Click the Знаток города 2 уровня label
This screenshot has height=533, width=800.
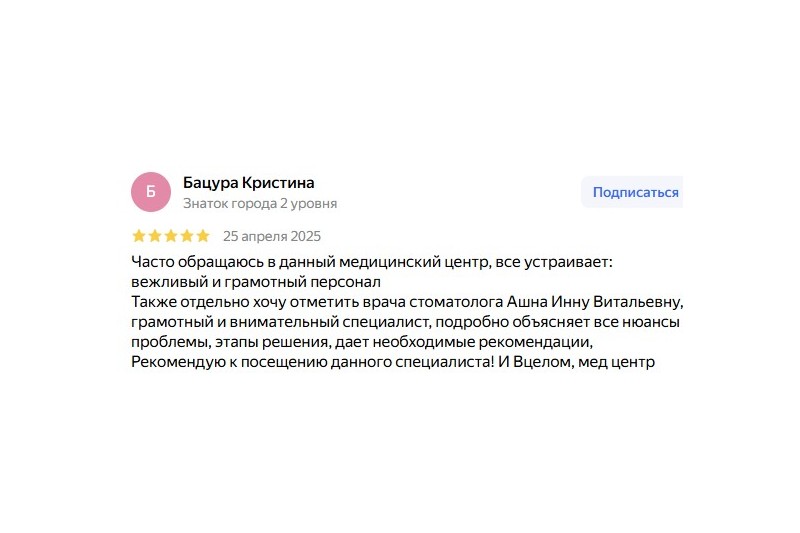pos(260,204)
